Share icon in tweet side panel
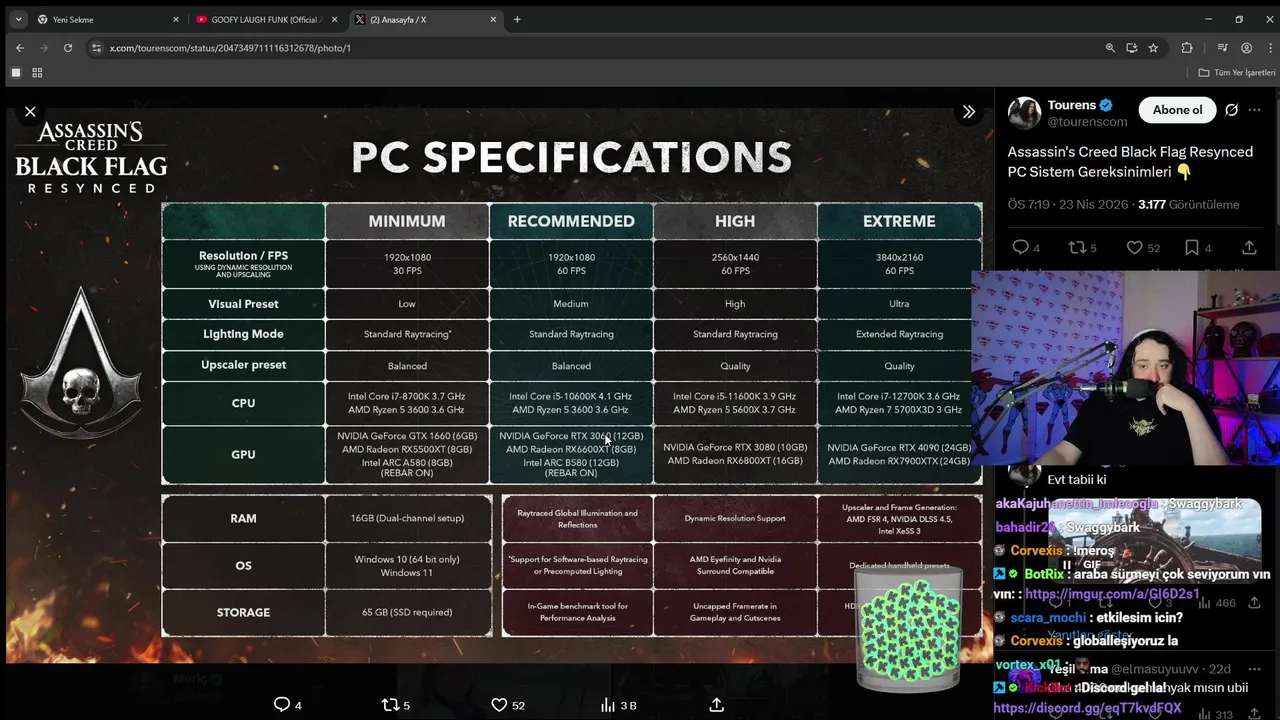Viewport: 1280px width, 720px height. click(1249, 247)
